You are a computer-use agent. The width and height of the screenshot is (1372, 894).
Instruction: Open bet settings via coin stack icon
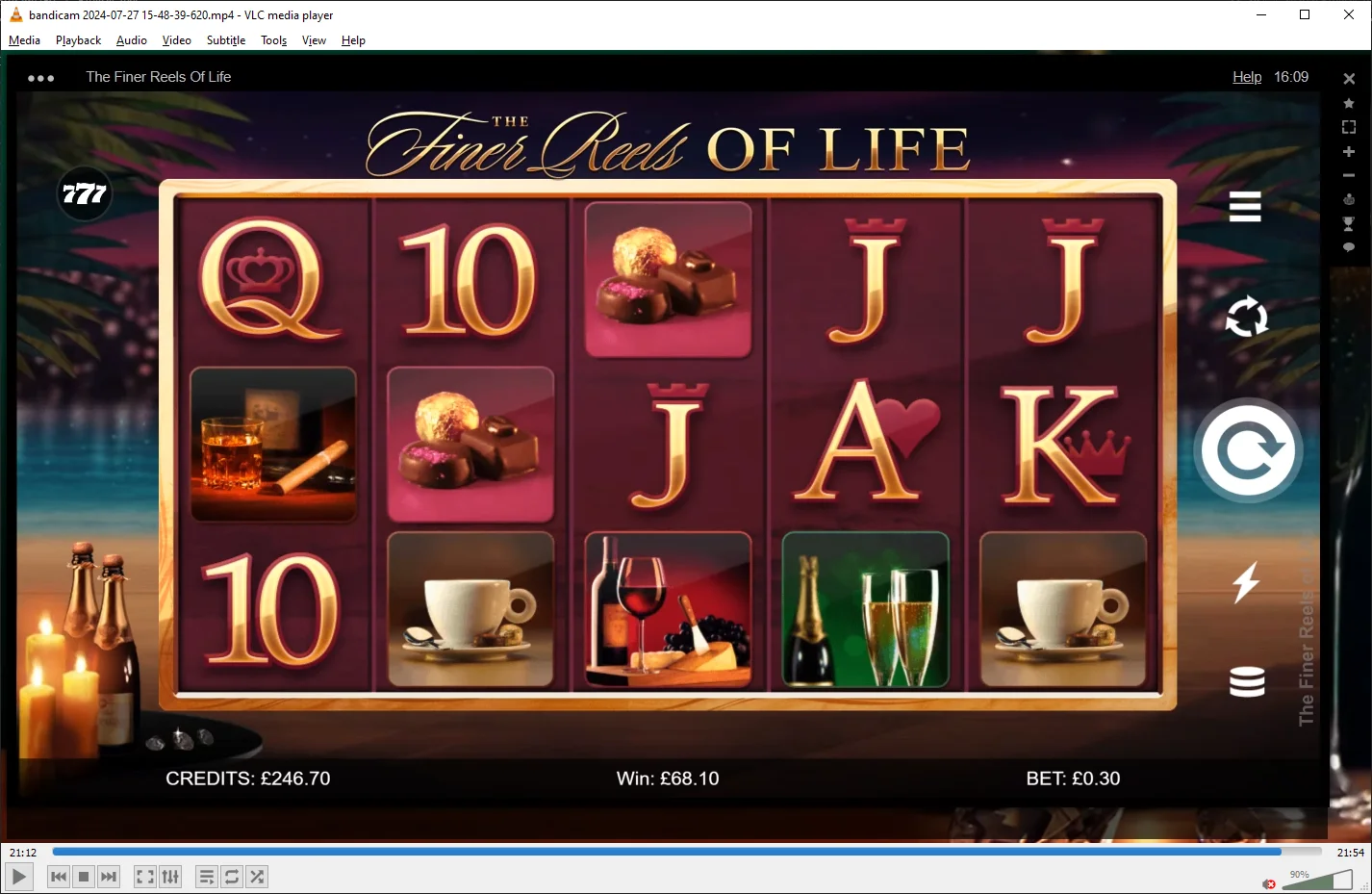point(1247,681)
